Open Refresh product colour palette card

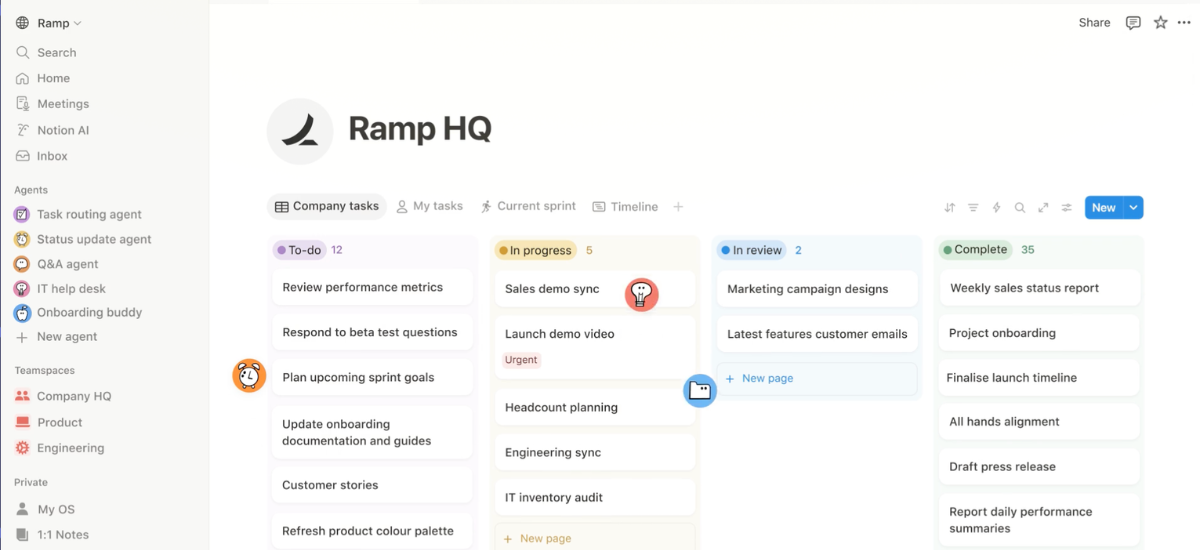[372, 532]
